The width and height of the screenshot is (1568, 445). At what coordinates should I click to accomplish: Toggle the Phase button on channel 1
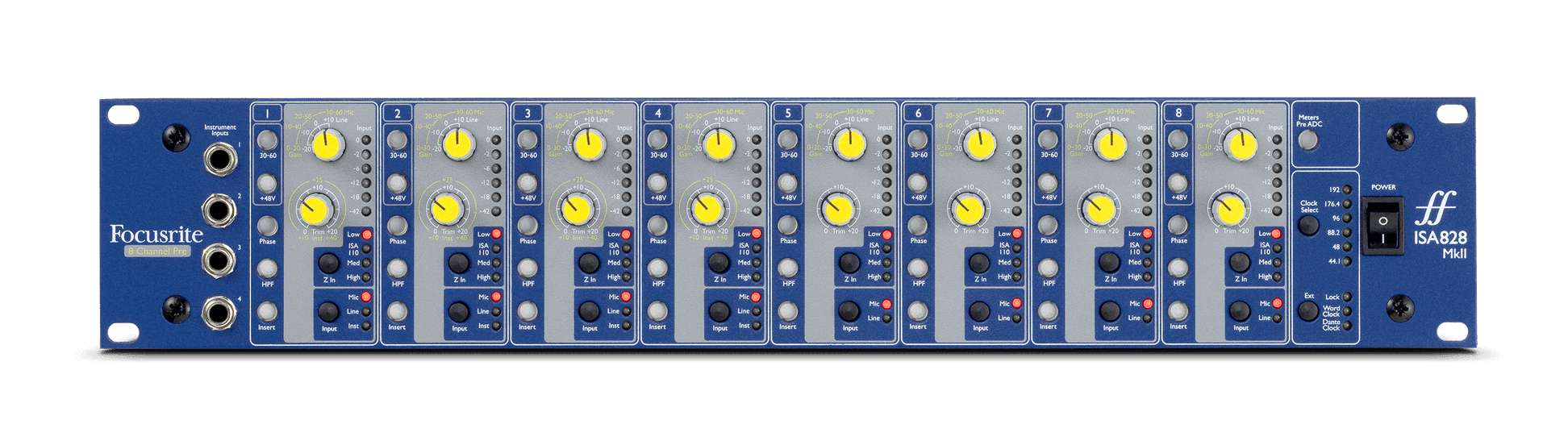(267, 226)
